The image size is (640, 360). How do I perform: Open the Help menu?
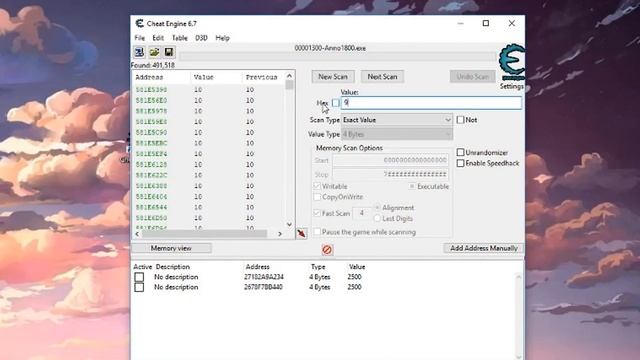coord(222,38)
